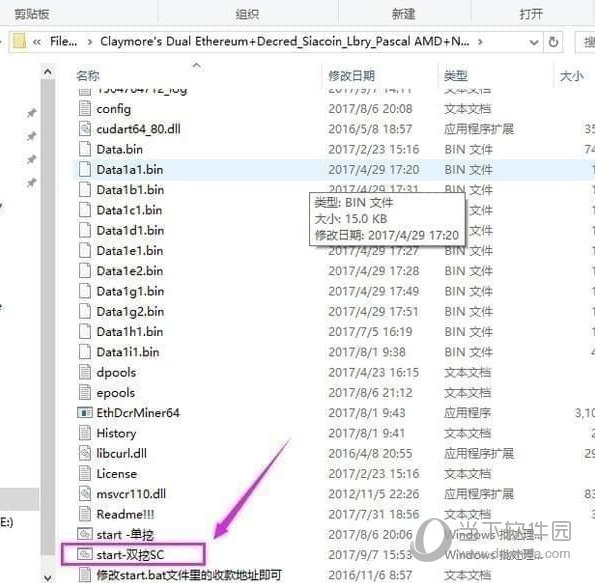This screenshot has height=583, width=595.
Task: Click the Data1e1.bin file icon
Action: 85,251
